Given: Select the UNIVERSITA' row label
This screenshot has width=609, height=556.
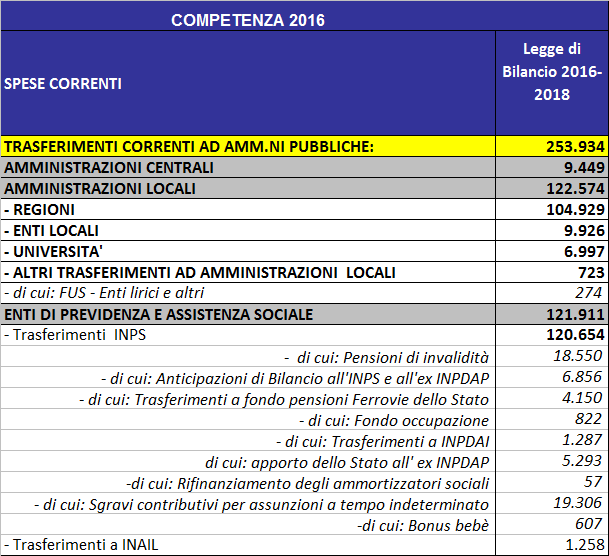Looking at the screenshot, I should tap(52, 251).
